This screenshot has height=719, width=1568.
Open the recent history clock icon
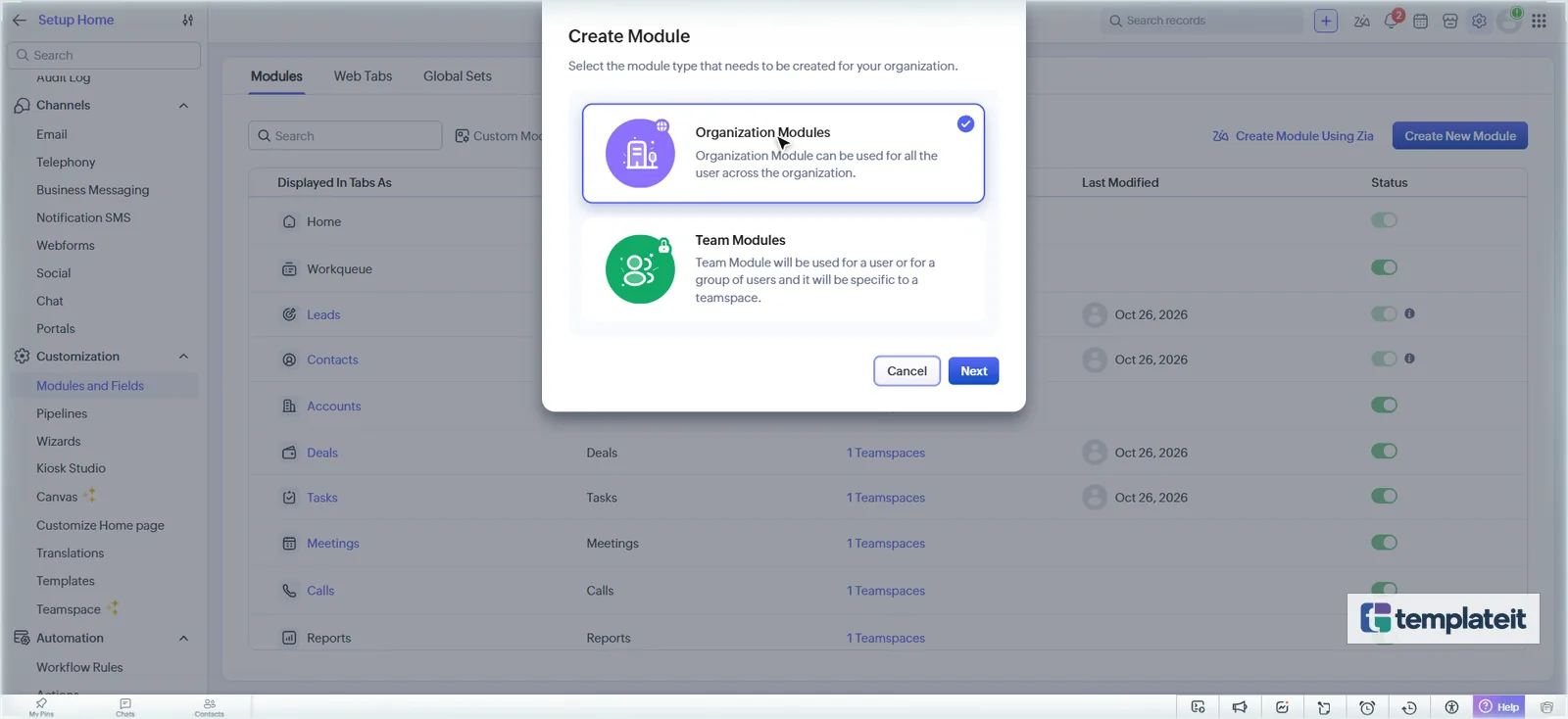point(1409,707)
